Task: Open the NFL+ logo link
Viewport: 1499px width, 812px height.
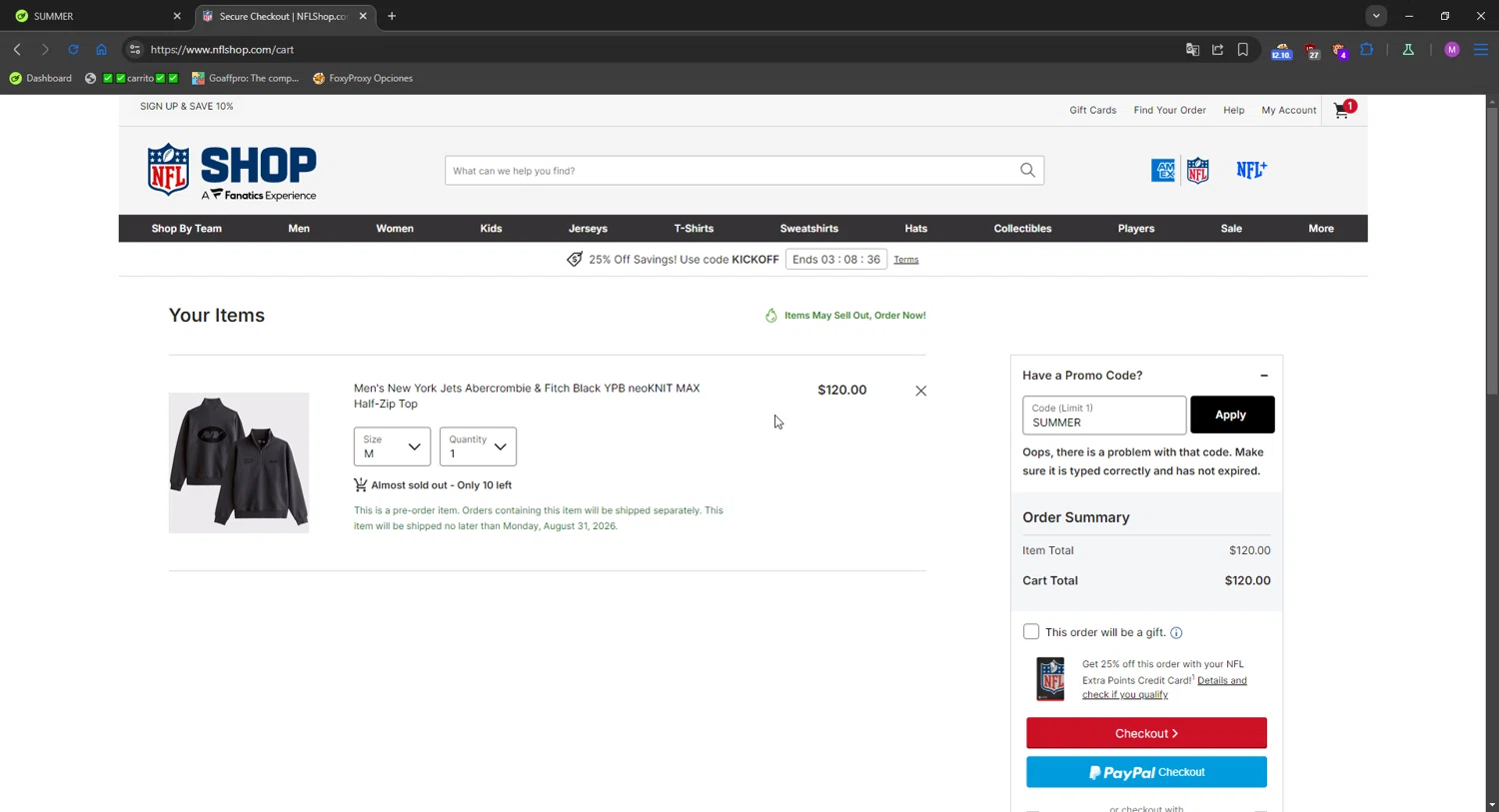Action: [1251, 170]
